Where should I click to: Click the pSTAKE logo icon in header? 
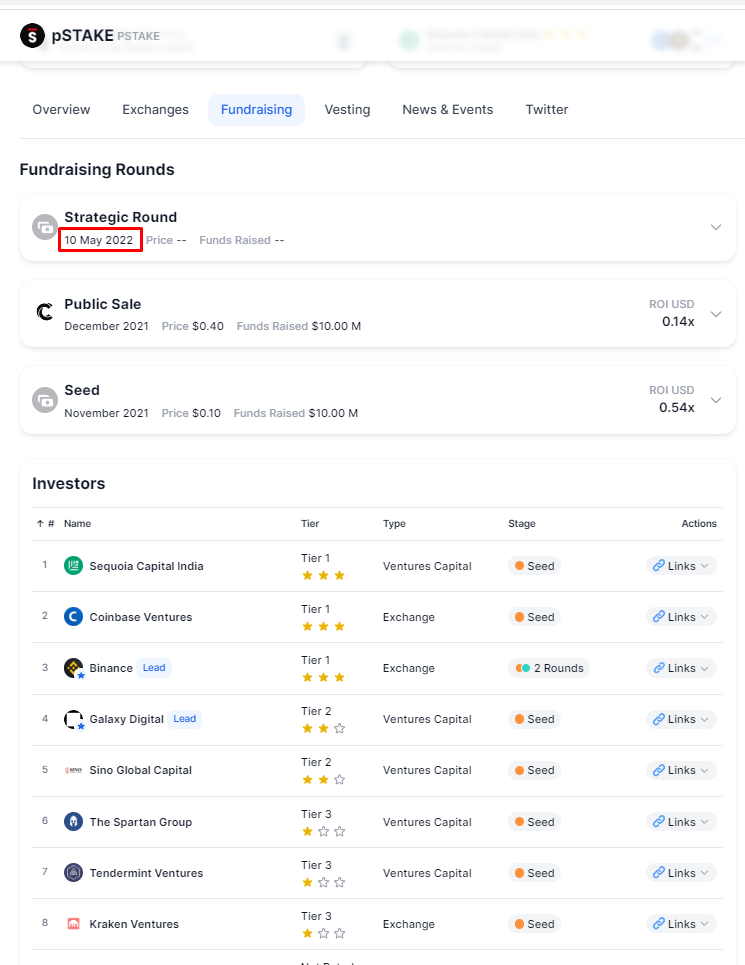click(x=32, y=36)
